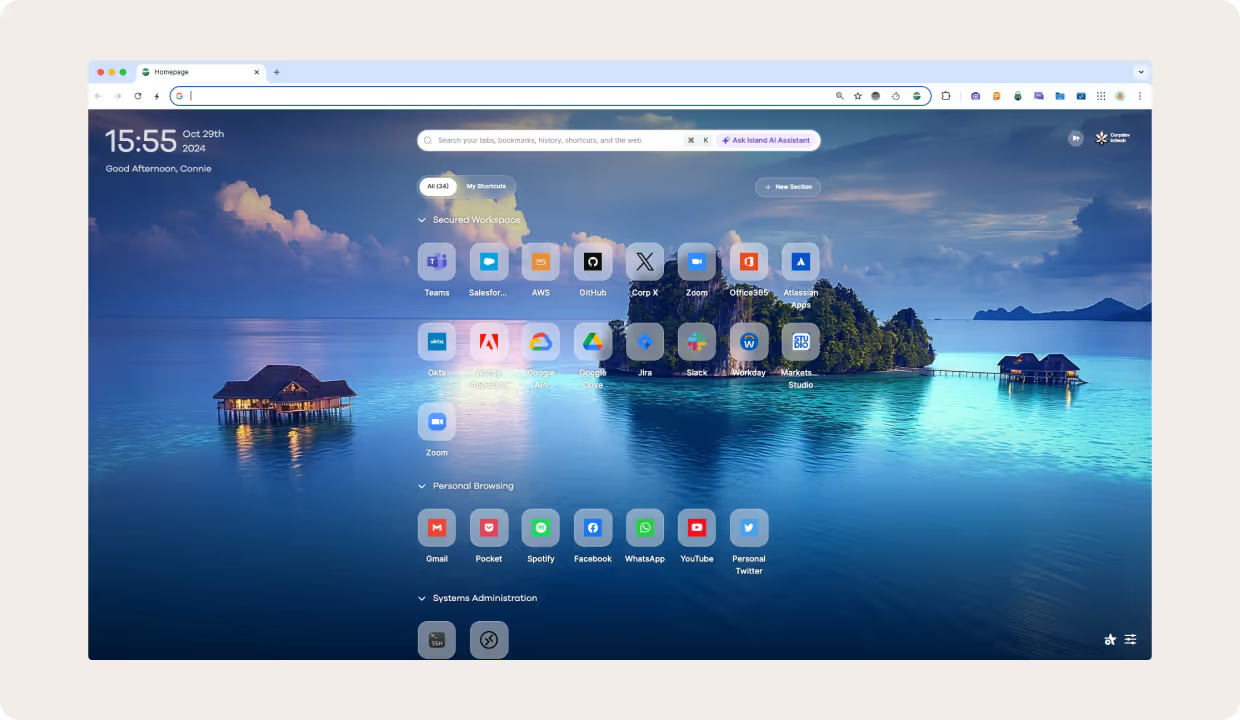Click the zoom magnifier in address bar
Image resolution: width=1240 pixels, height=720 pixels.
click(x=840, y=96)
